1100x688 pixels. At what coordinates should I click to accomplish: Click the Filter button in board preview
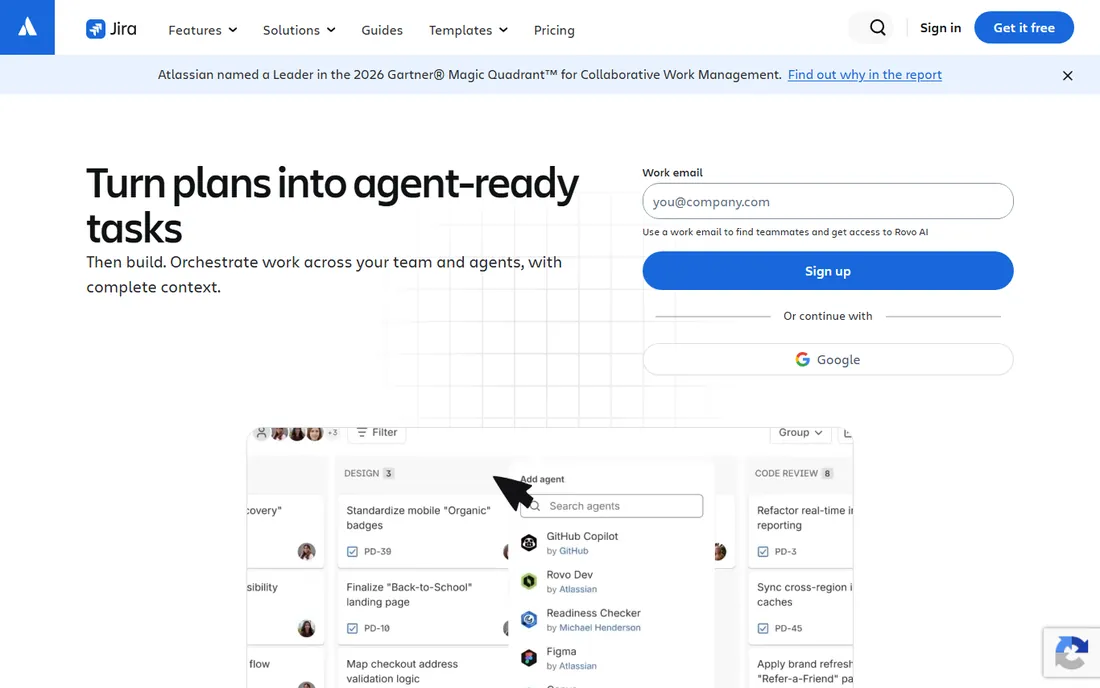click(376, 433)
